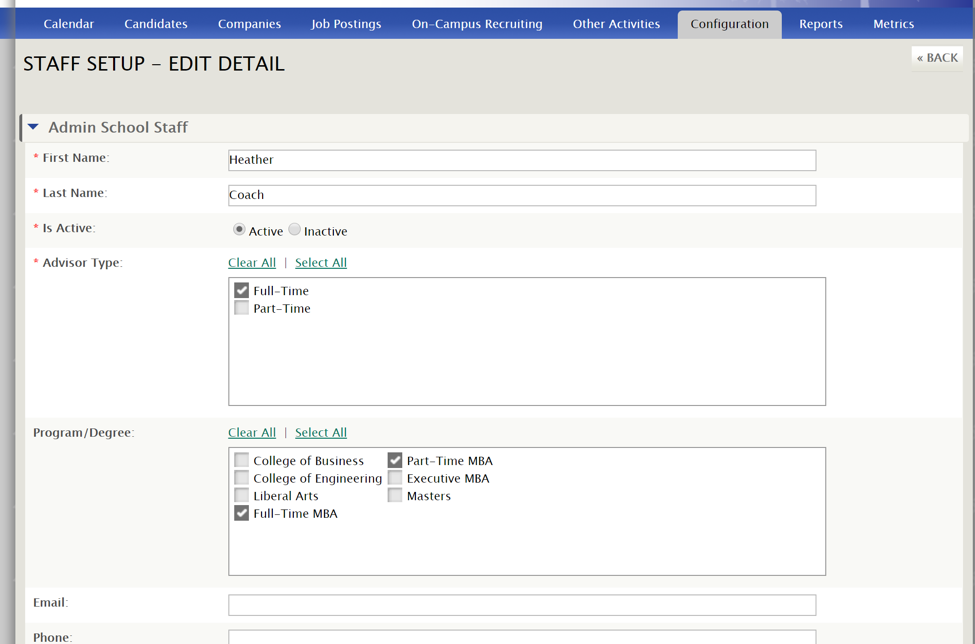
Task: Select all Advisor Type options
Action: tap(321, 262)
